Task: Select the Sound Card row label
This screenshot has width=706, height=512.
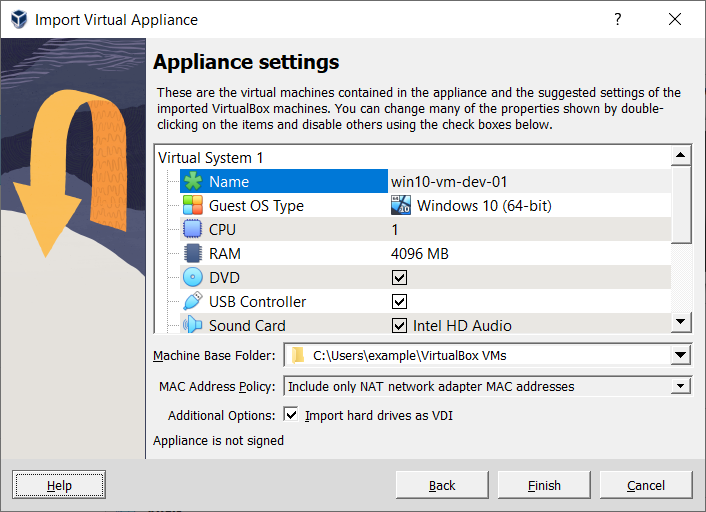Action: tap(247, 325)
